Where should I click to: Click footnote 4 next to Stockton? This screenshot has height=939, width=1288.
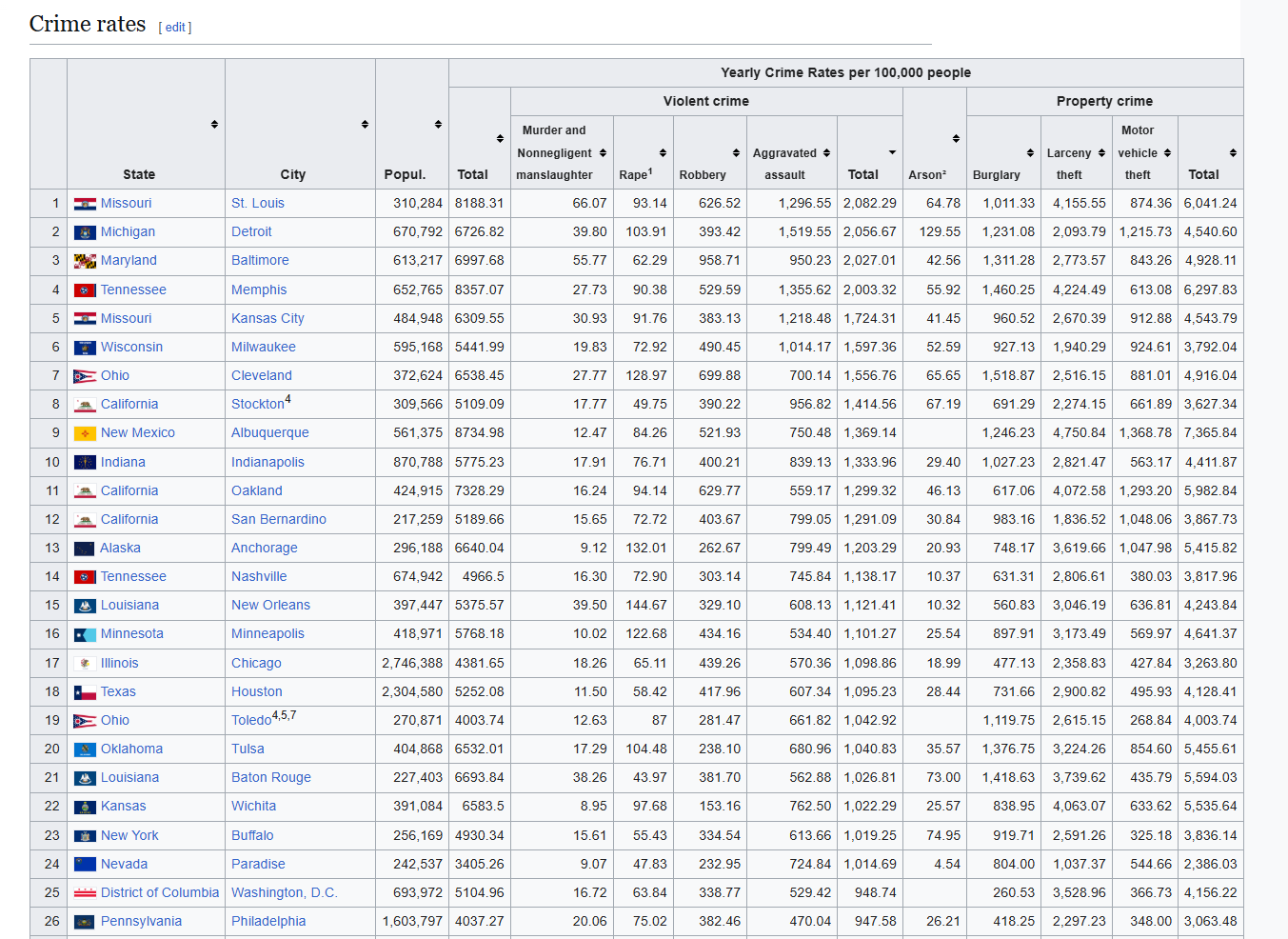pyautogui.click(x=288, y=400)
